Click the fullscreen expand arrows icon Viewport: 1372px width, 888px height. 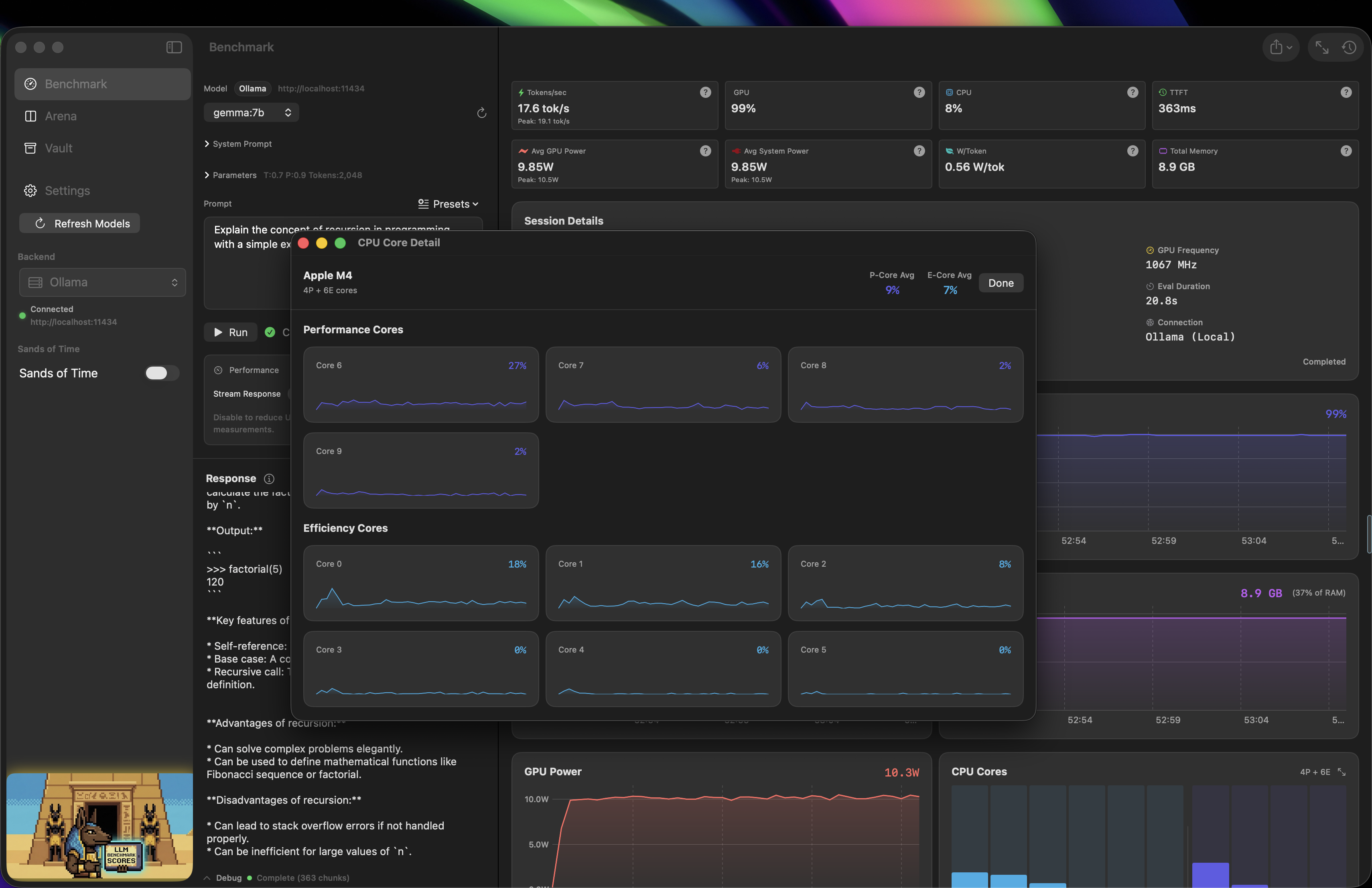pos(1321,47)
